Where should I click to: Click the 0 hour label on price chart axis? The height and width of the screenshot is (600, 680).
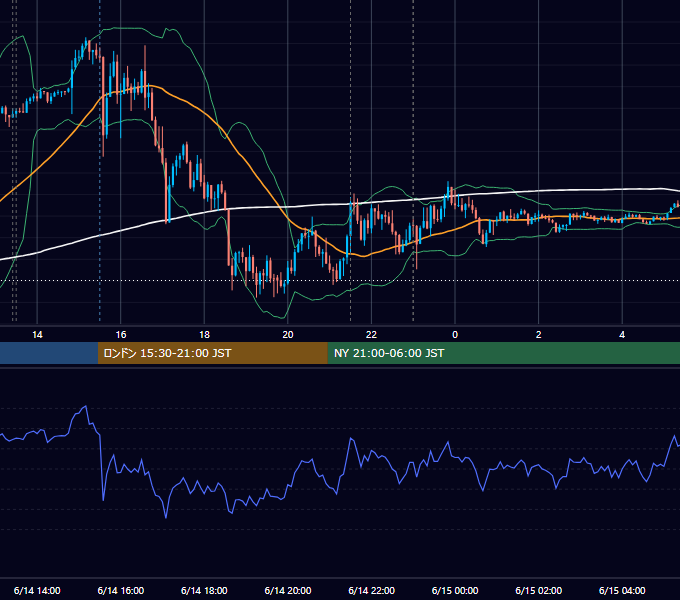(455, 335)
